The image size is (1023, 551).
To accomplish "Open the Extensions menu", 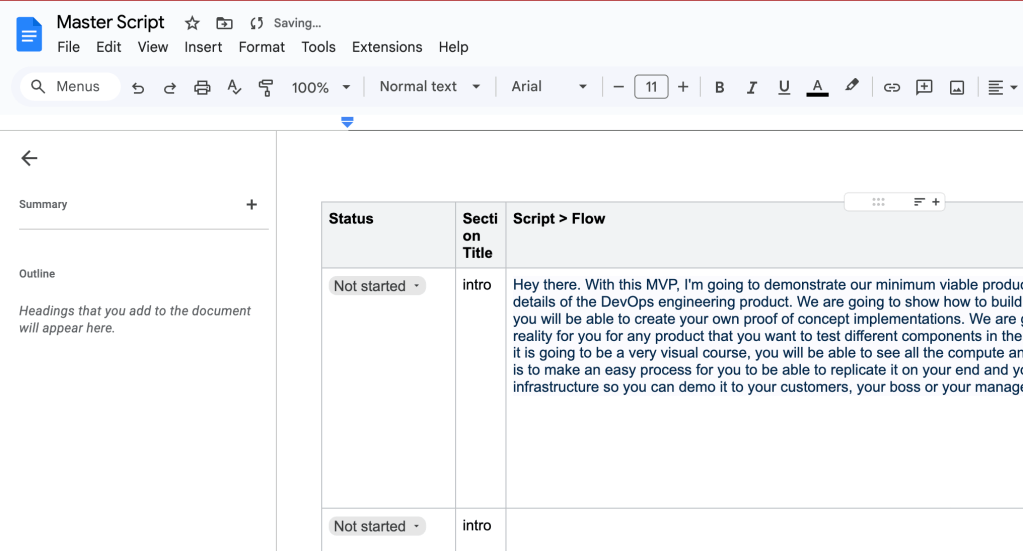I will [387, 48].
